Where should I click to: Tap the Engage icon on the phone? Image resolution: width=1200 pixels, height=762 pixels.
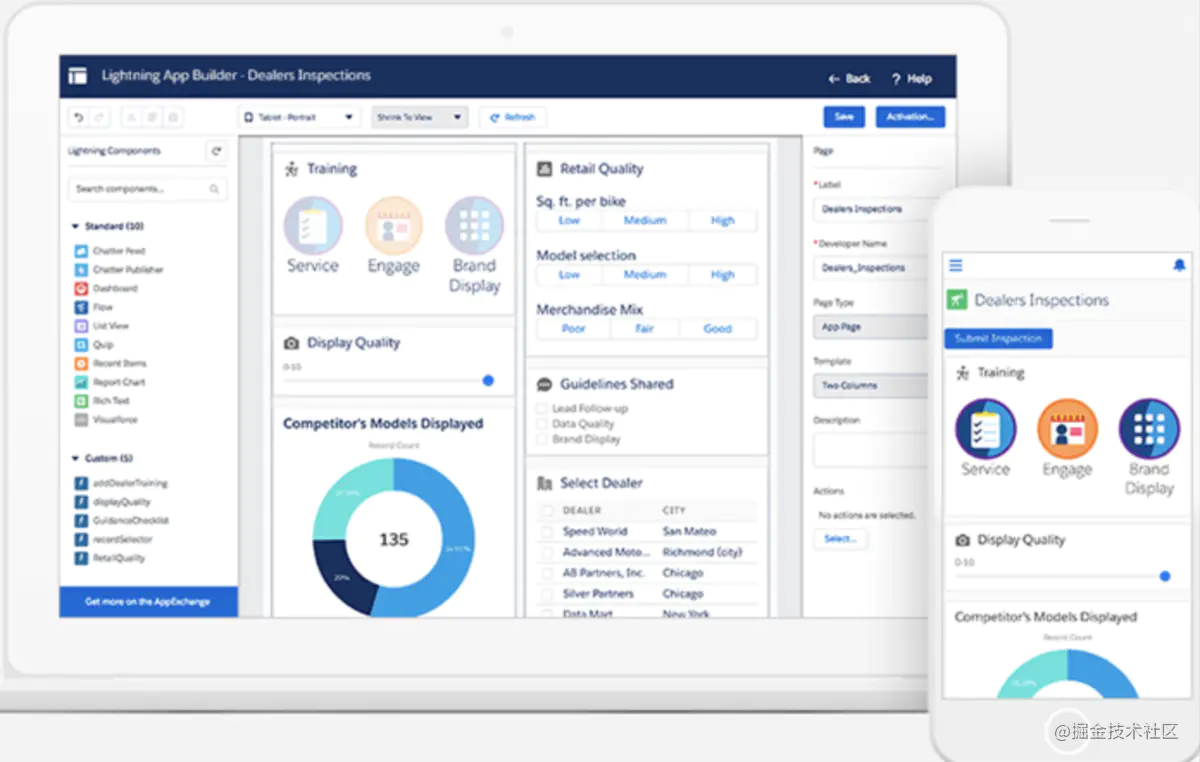click(x=1067, y=428)
